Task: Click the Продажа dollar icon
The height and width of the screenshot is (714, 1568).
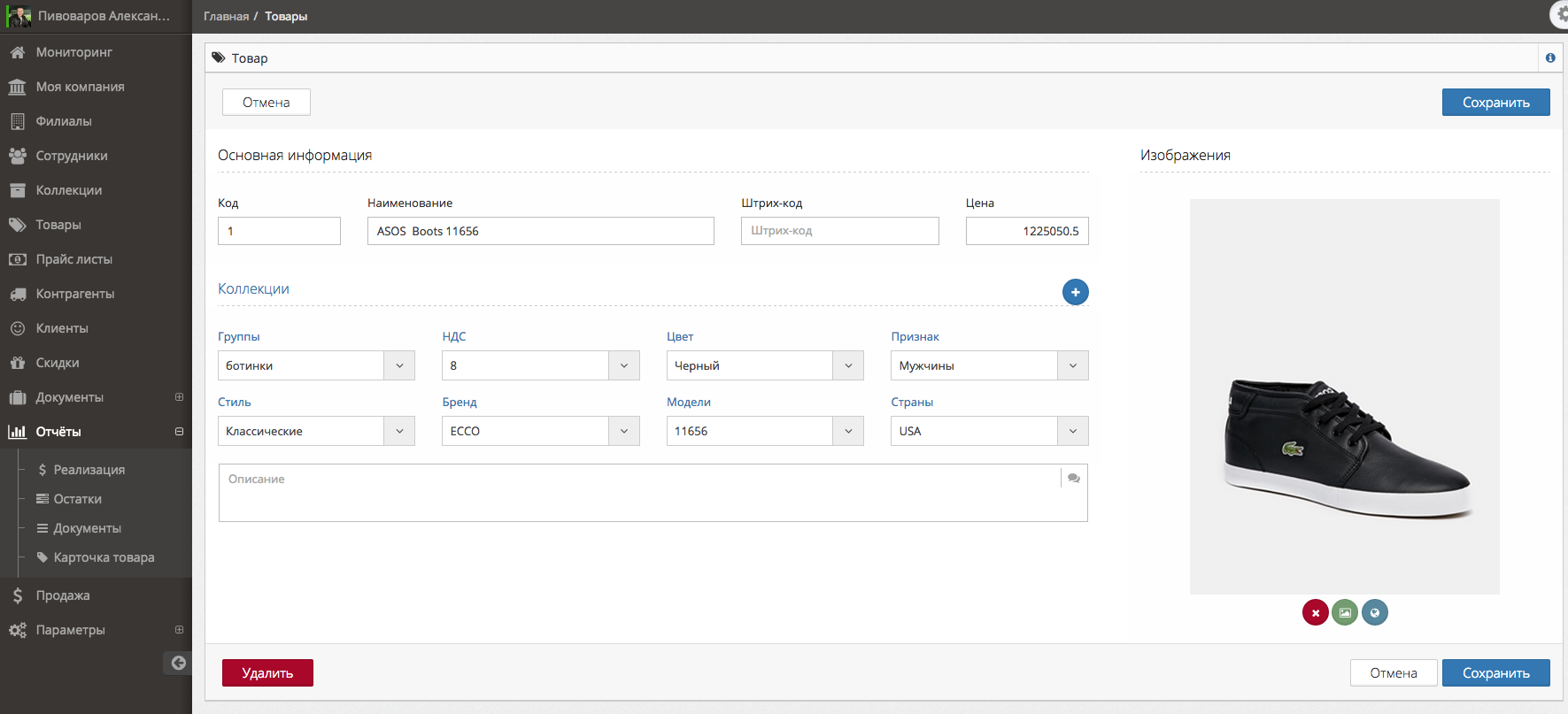Action: tap(17, 595)
